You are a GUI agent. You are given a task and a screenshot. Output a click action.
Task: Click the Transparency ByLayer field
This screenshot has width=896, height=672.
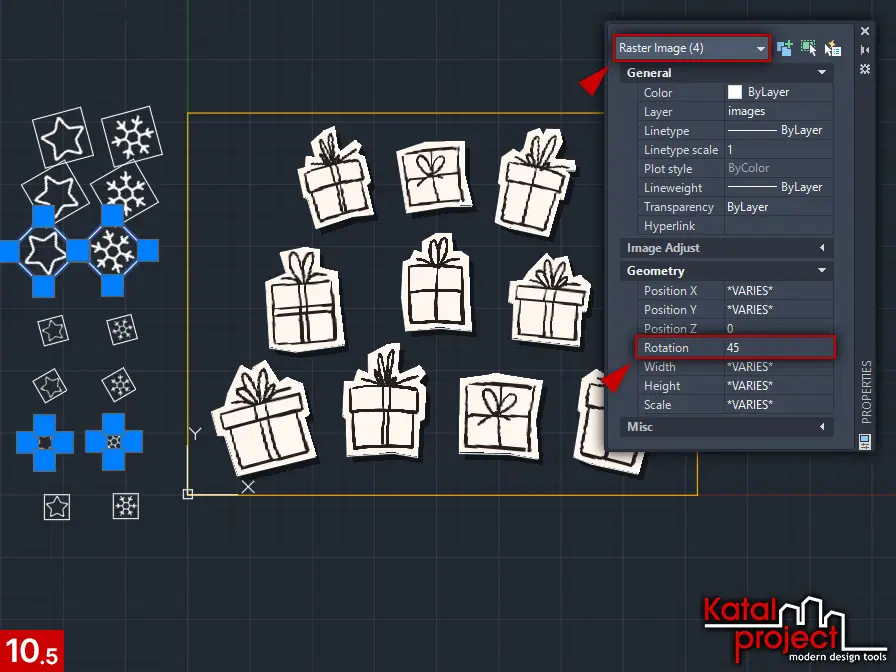tap(778, 207)
